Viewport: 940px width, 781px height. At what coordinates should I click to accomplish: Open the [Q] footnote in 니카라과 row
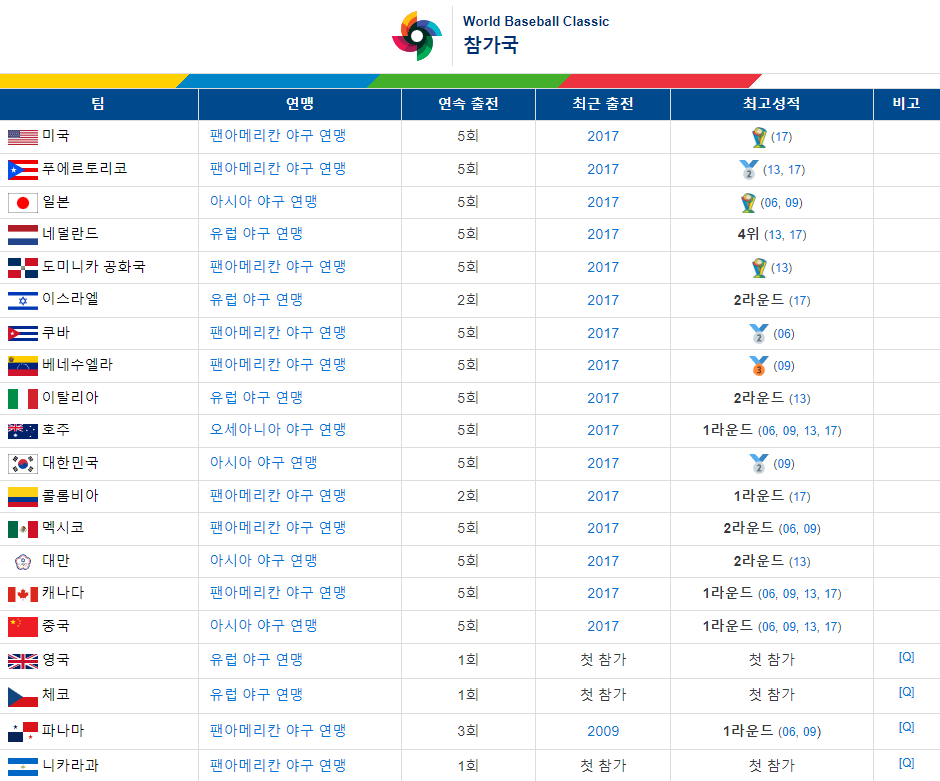906,762
